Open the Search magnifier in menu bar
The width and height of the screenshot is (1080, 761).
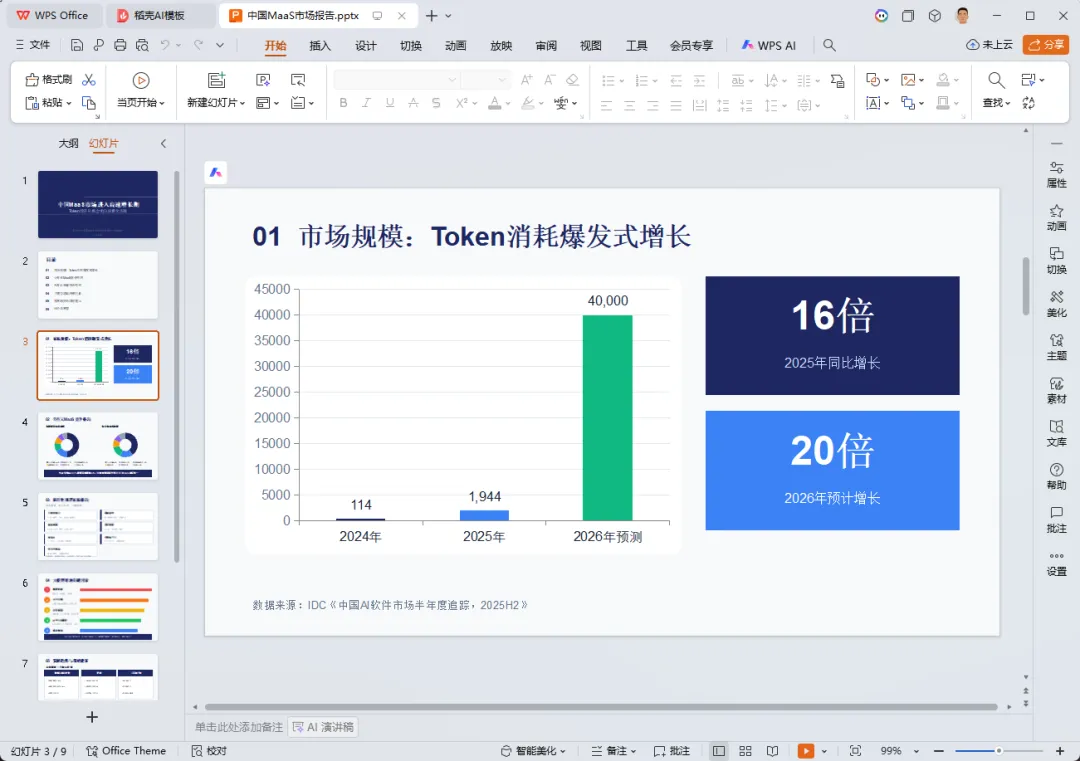pyautogui.click(x=829, y=45)
